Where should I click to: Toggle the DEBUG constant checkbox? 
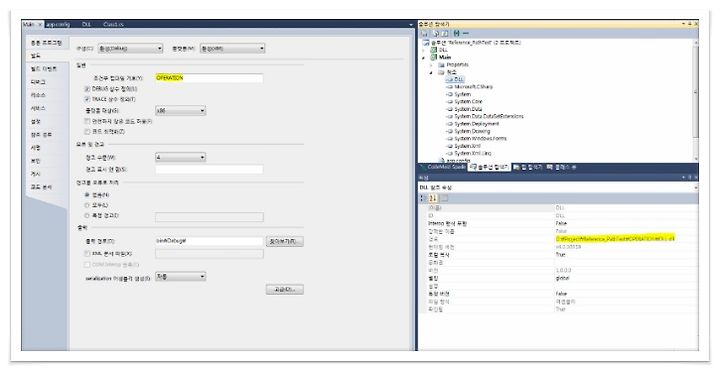pos(87,89)
